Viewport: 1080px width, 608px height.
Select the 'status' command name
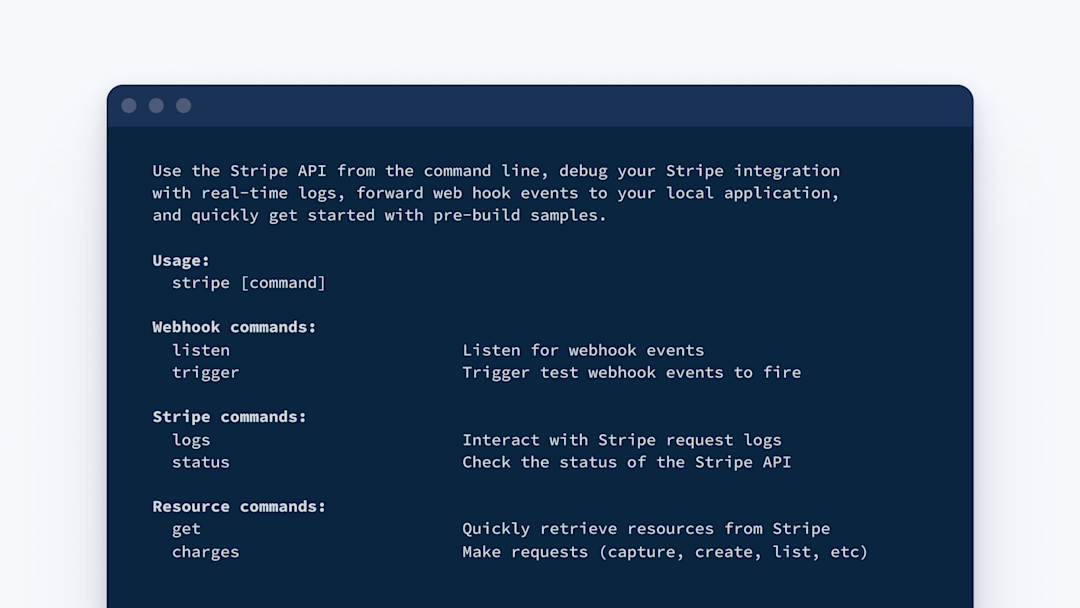coord(200,462)
